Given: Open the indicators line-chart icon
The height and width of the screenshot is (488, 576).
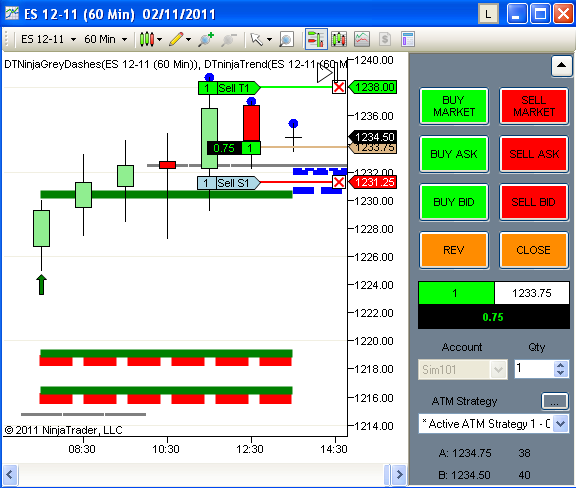Looking at the screenshot, I should click(362, 39).
